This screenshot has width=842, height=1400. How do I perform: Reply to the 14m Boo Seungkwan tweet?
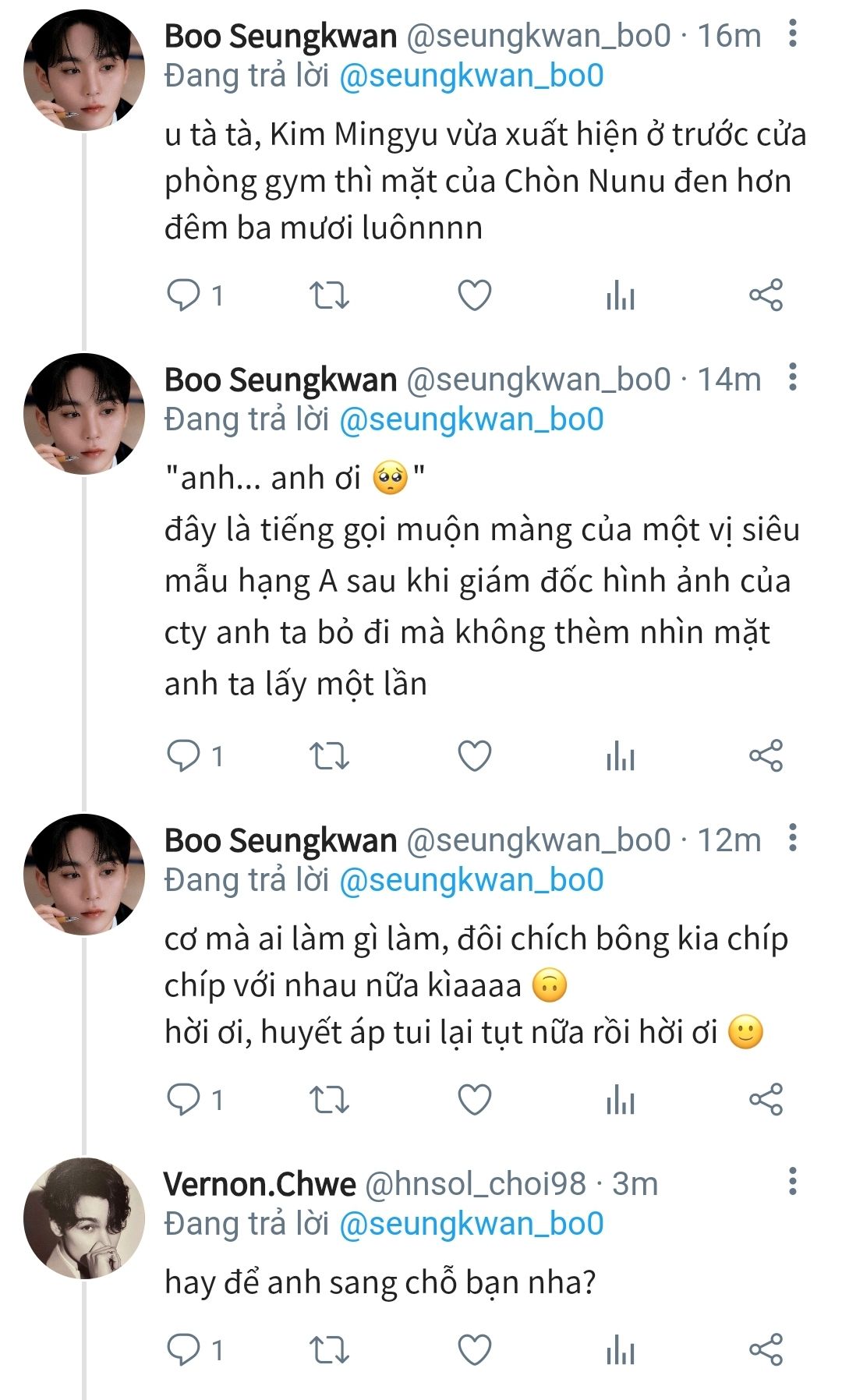(184, 756)
